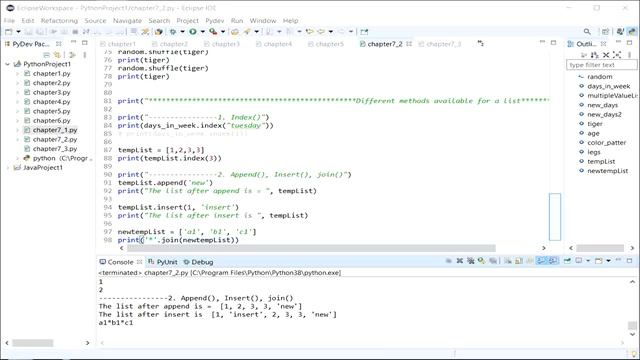The height and width of the screenshot is (360, 640).
Task: Click the editor horizontal scrollbar
Action: (311, 248)
